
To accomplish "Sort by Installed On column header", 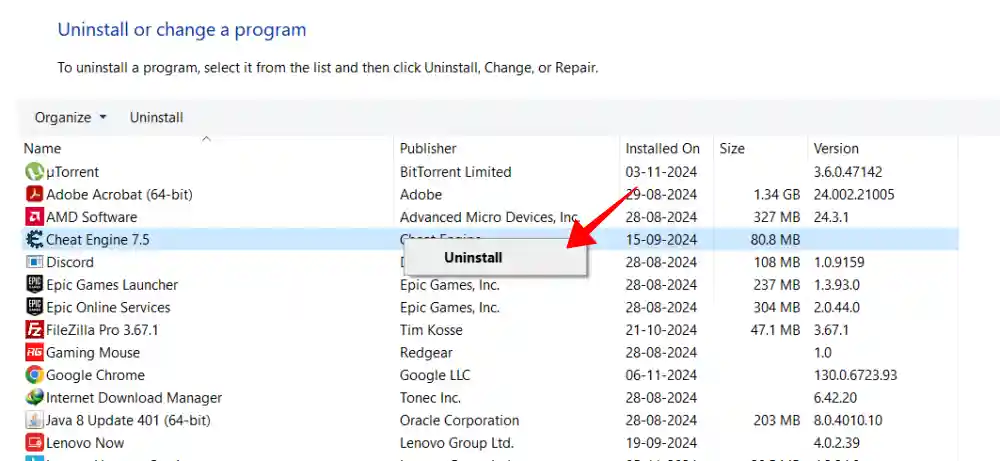I will click(x=663, y=149).
